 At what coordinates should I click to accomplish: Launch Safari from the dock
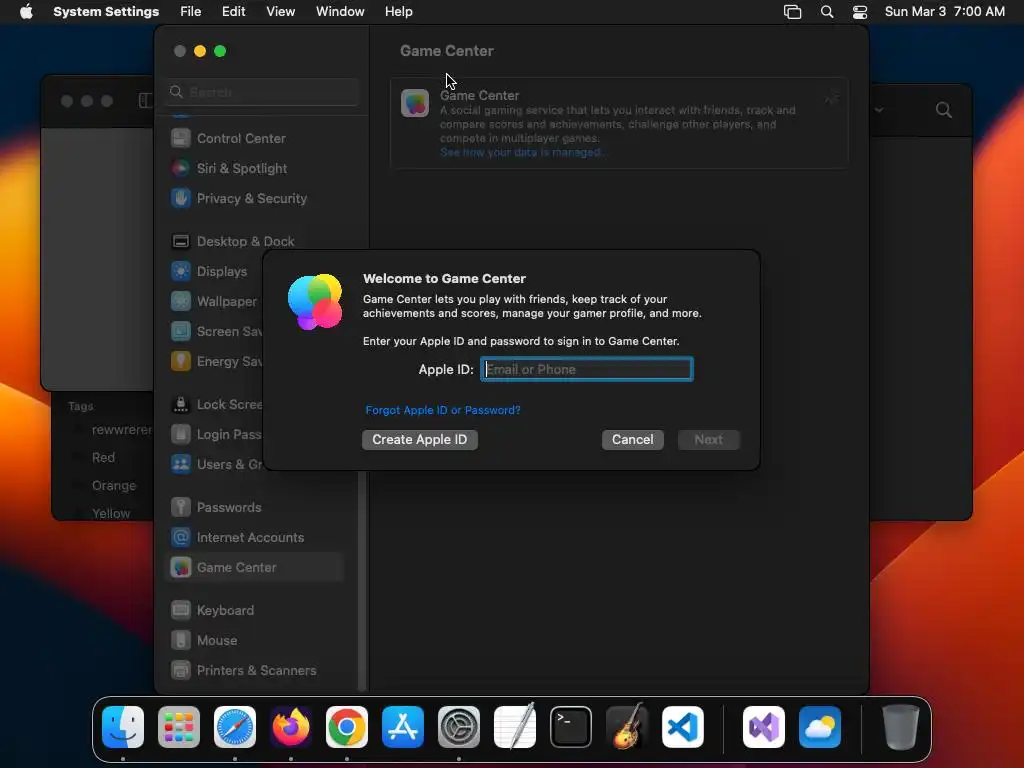pos(235,727)
